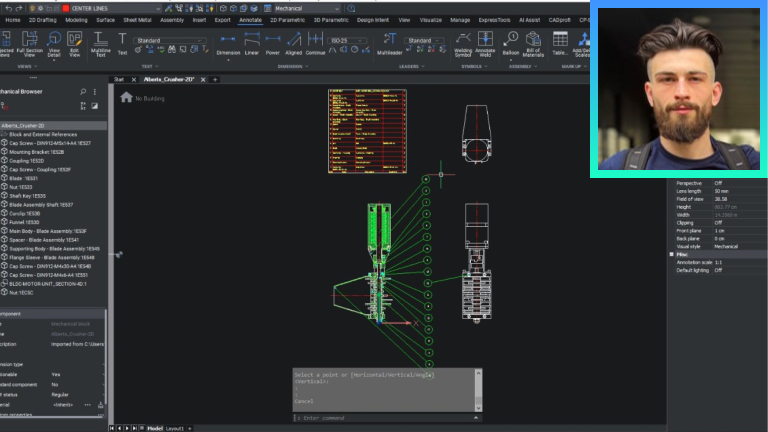Select Mounting Bracket in Mechanical Browser

[x=36, y=152]
